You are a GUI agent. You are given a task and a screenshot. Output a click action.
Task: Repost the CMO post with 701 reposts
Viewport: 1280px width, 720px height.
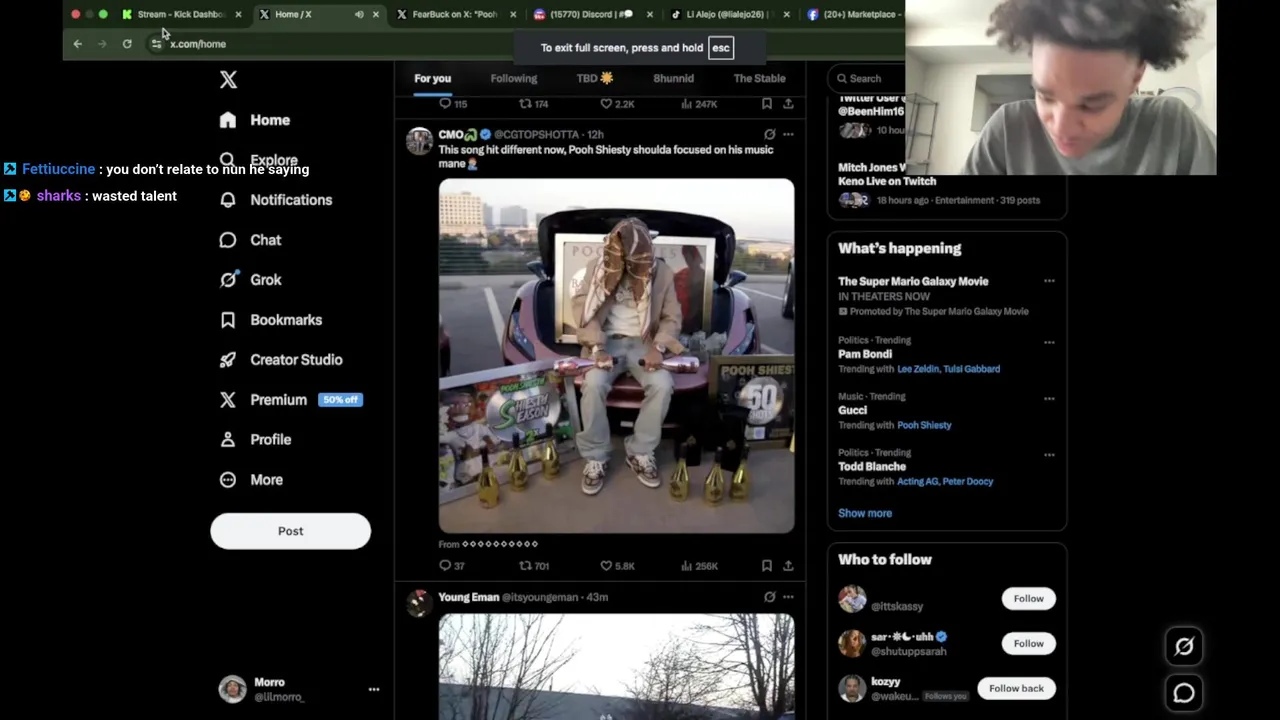pos(534,566)
